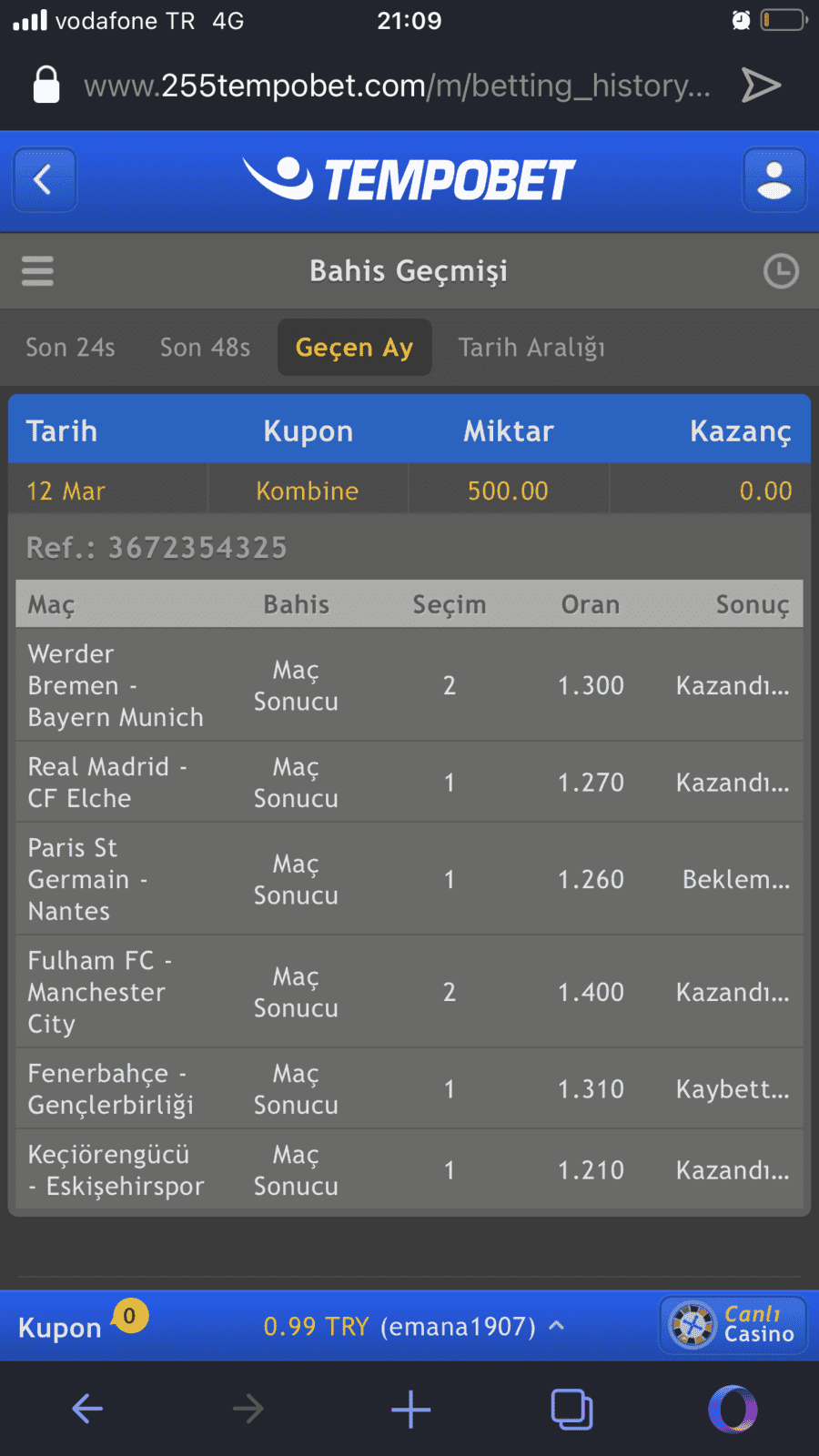The image size is (819, 1456).
Task: Select the Paris St Germain - Nantes row
Action: coord(409,879)
